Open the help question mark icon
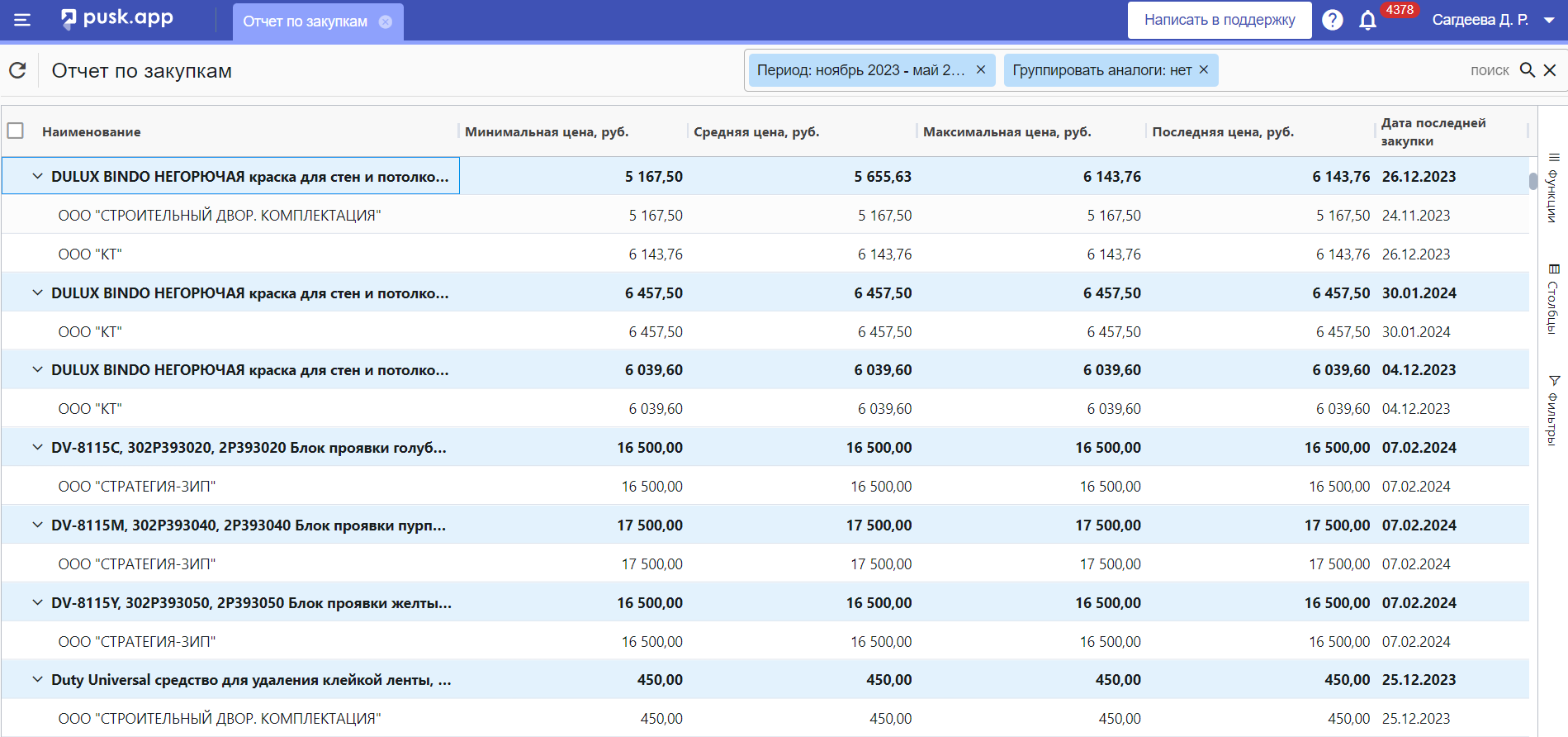The width and height of the screenshot is (1568, 737). (x=1332, y=20)
